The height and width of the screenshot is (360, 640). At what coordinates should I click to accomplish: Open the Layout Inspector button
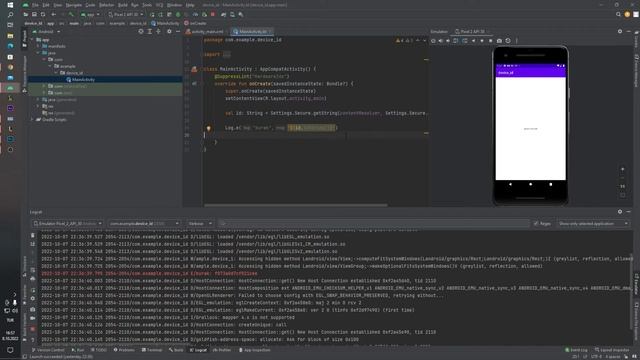pyautogui.click(x=612, y=350)
